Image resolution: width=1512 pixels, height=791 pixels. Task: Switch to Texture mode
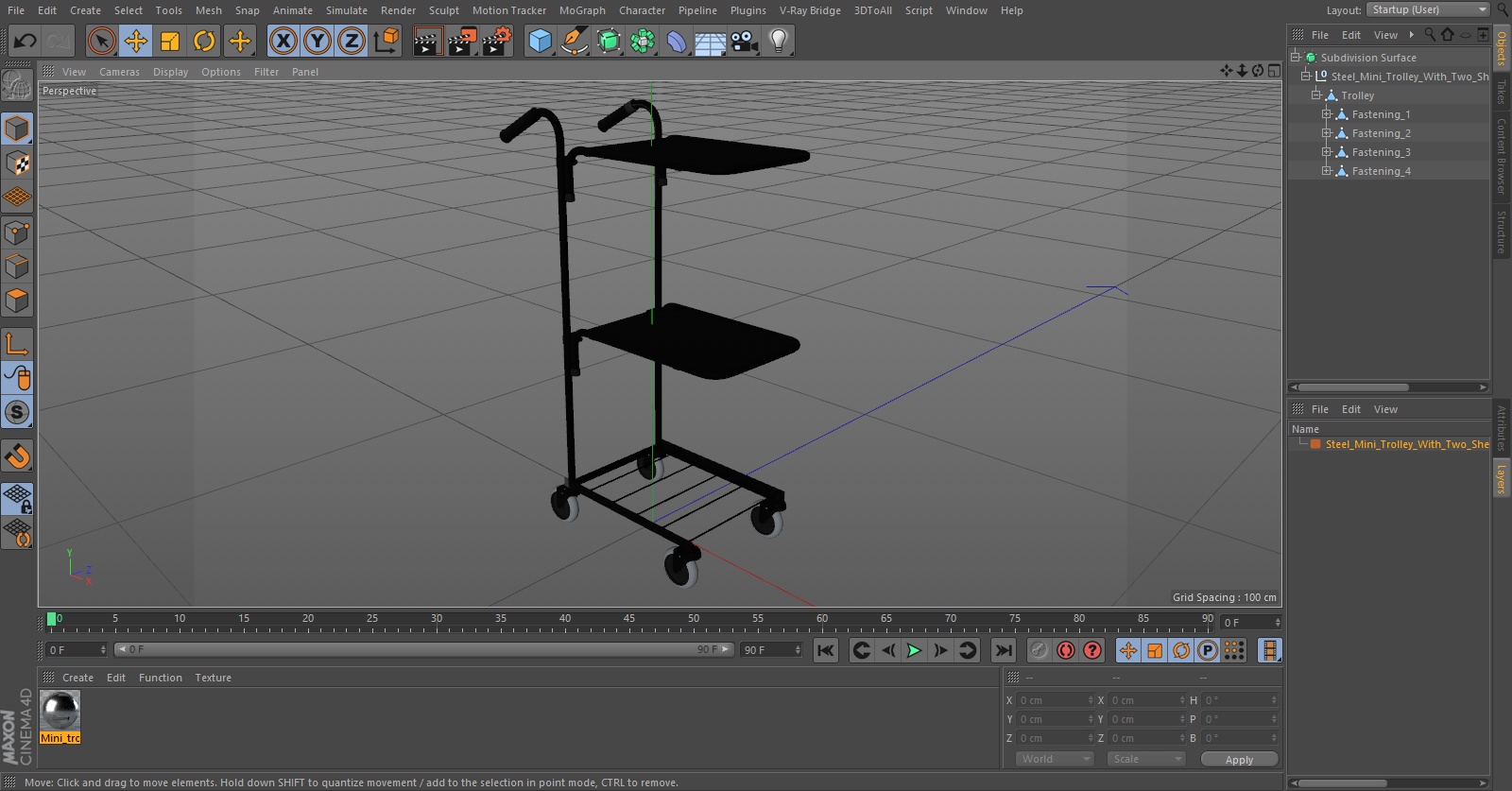pos(17,163)
